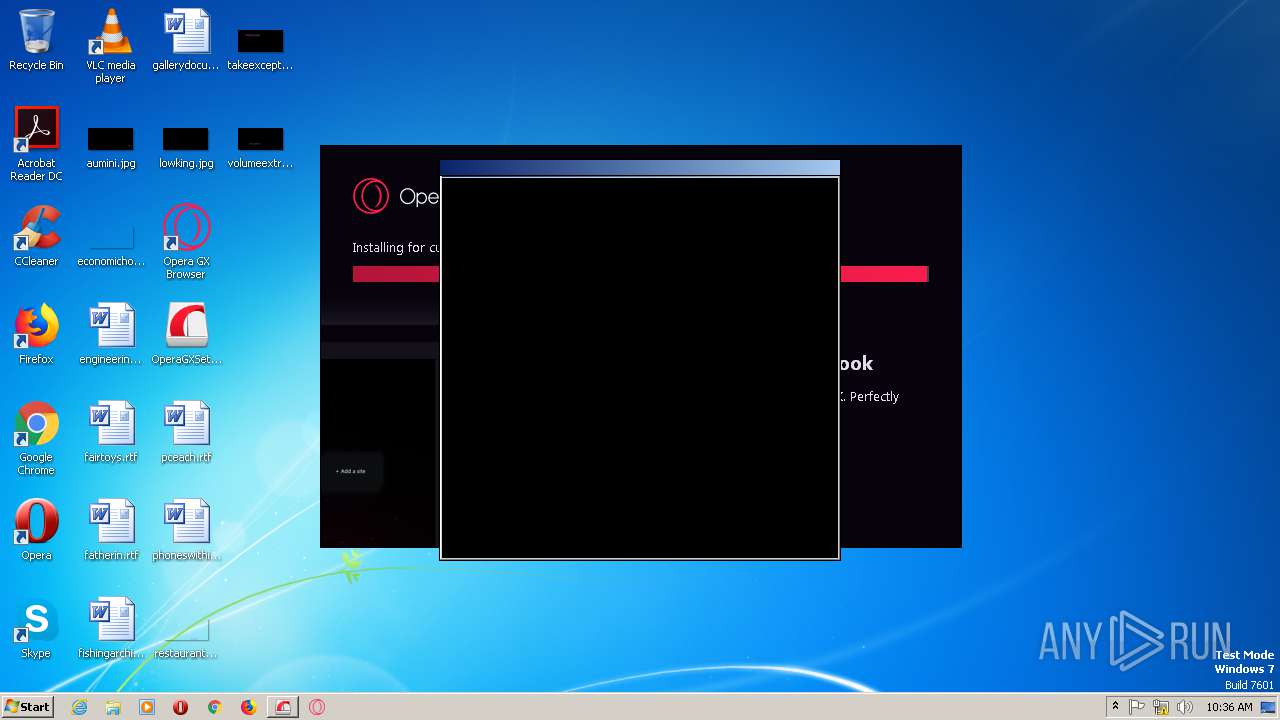Open Internet Explorer from the taskbar

(x=79, y=707)
